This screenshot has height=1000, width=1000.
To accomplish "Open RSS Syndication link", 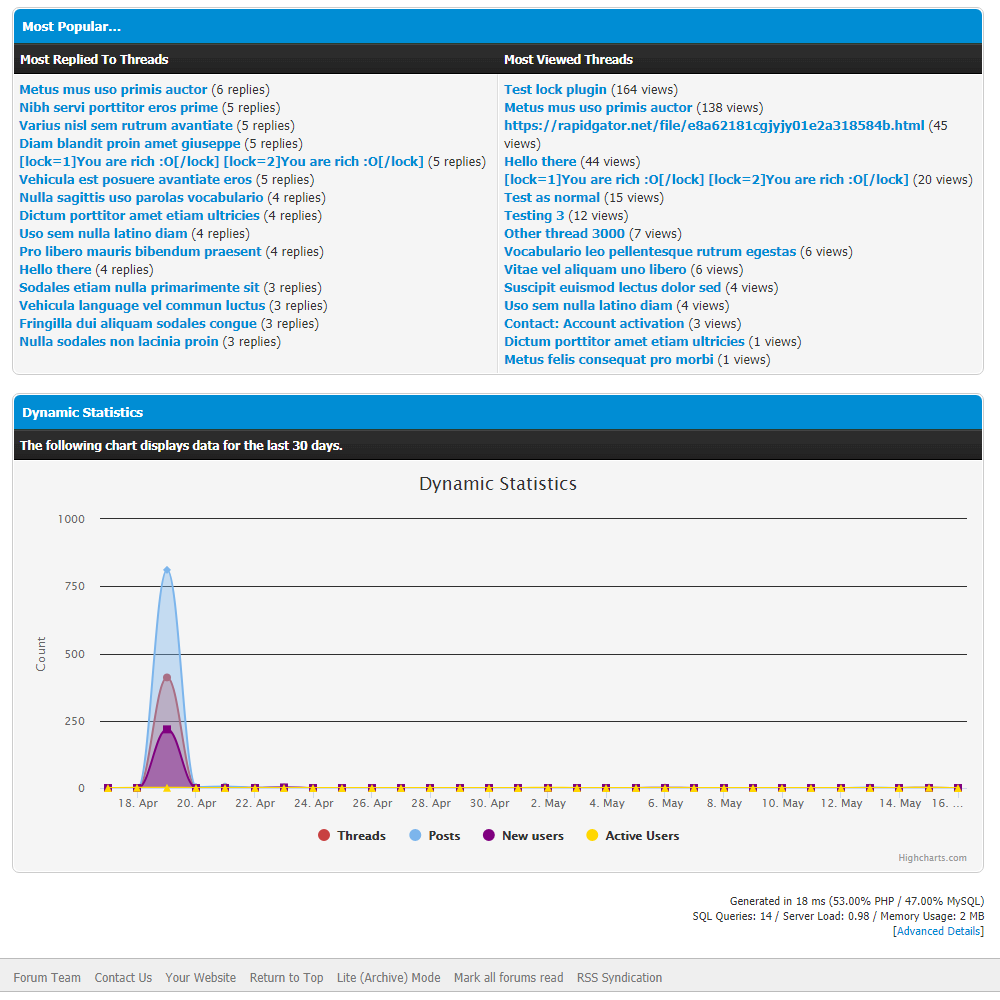I will (619, 978).
